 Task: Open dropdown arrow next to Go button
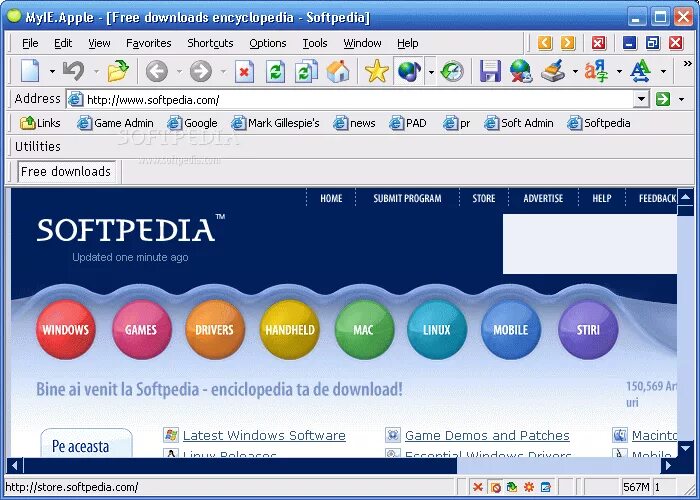(x=681, y=99)
